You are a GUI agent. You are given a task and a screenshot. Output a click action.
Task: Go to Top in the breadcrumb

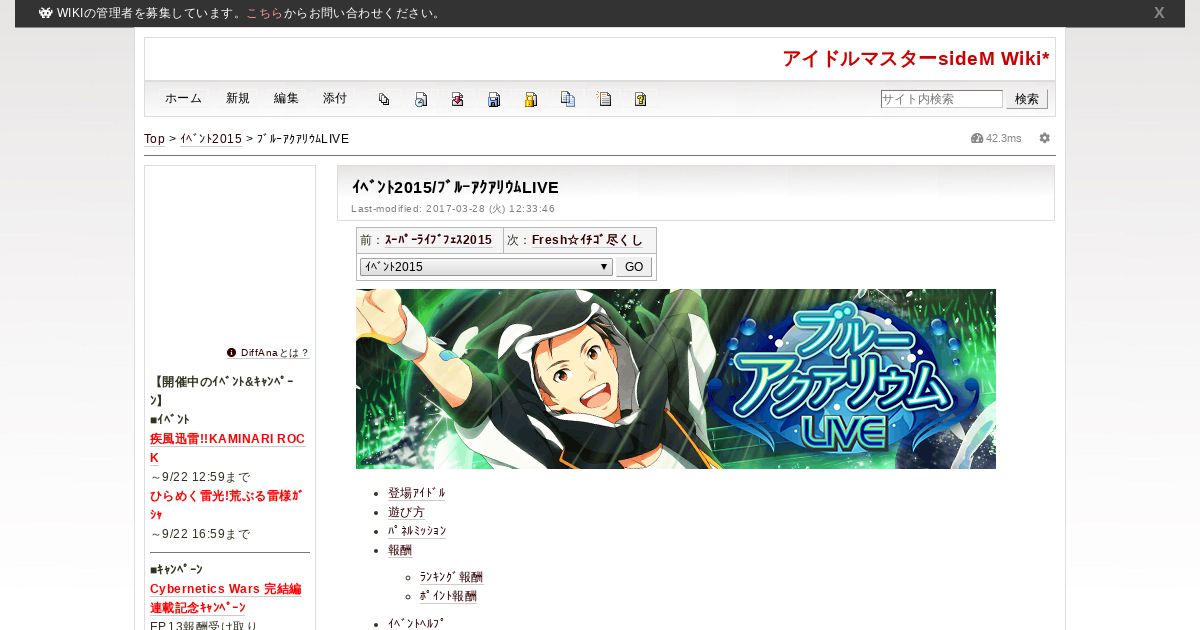click(154, 139)
